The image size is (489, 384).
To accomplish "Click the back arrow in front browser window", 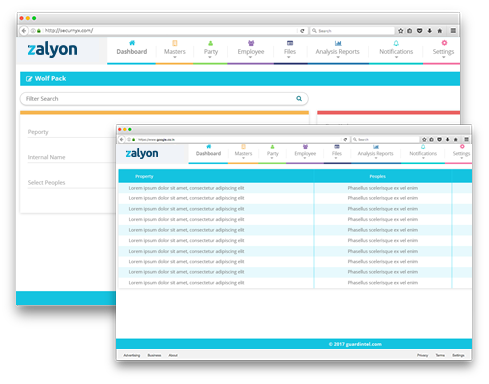I will pos(122,139).
